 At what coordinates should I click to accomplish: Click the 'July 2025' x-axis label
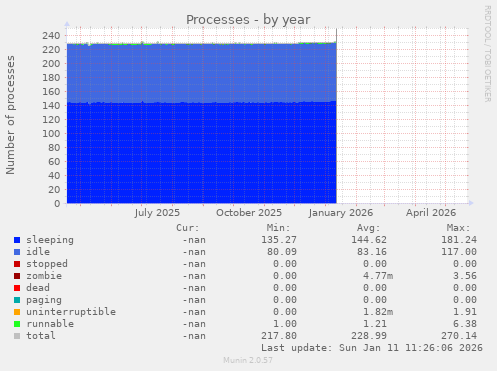point(157,213)
